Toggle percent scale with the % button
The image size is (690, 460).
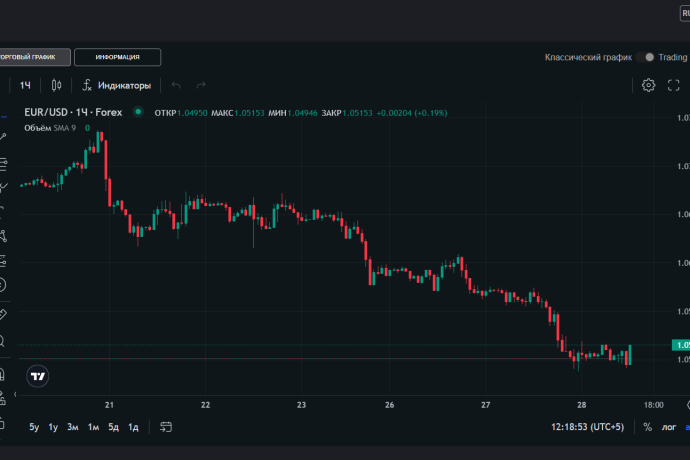pos(647,427)
